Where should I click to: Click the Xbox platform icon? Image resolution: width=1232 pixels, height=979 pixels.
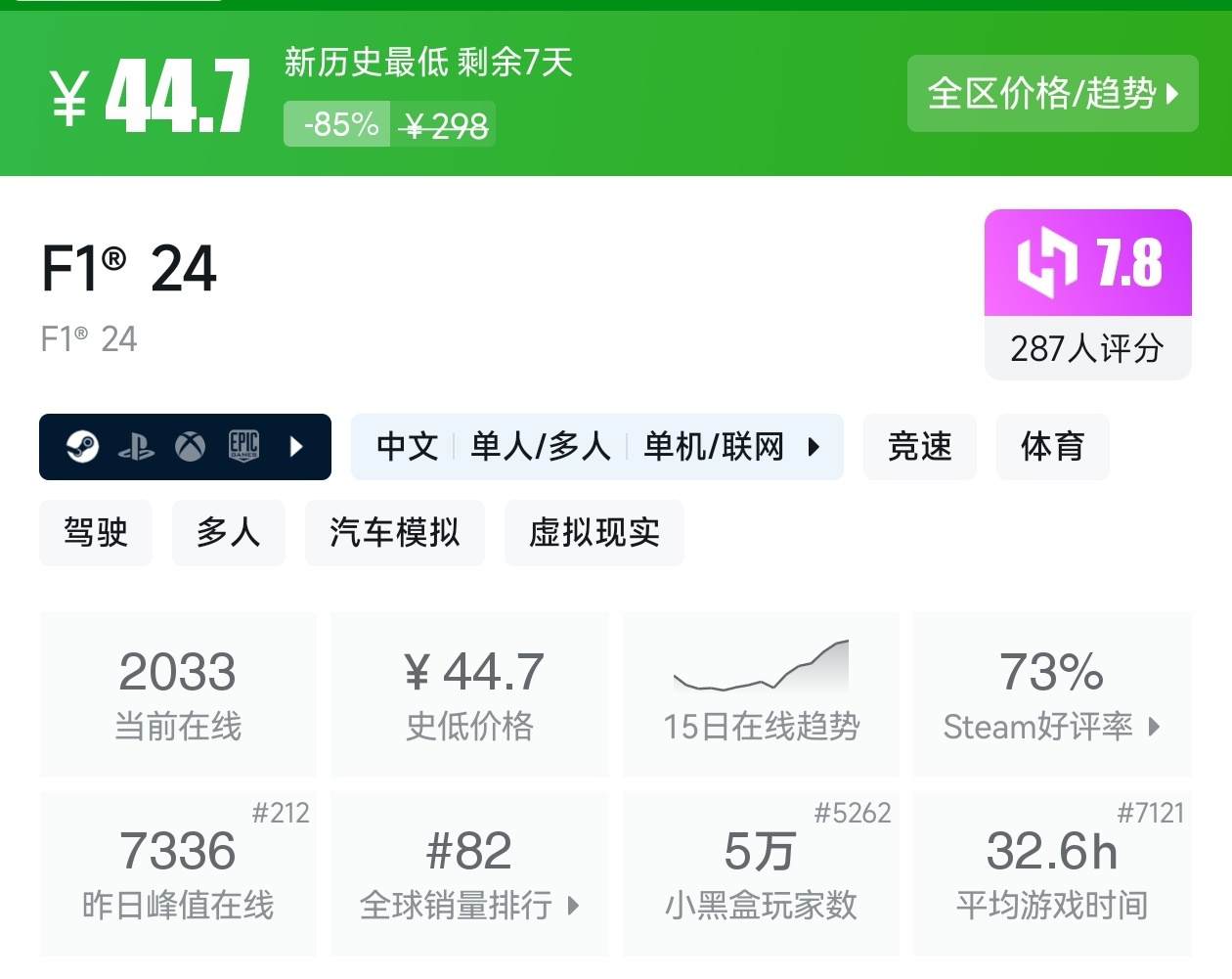190,447
